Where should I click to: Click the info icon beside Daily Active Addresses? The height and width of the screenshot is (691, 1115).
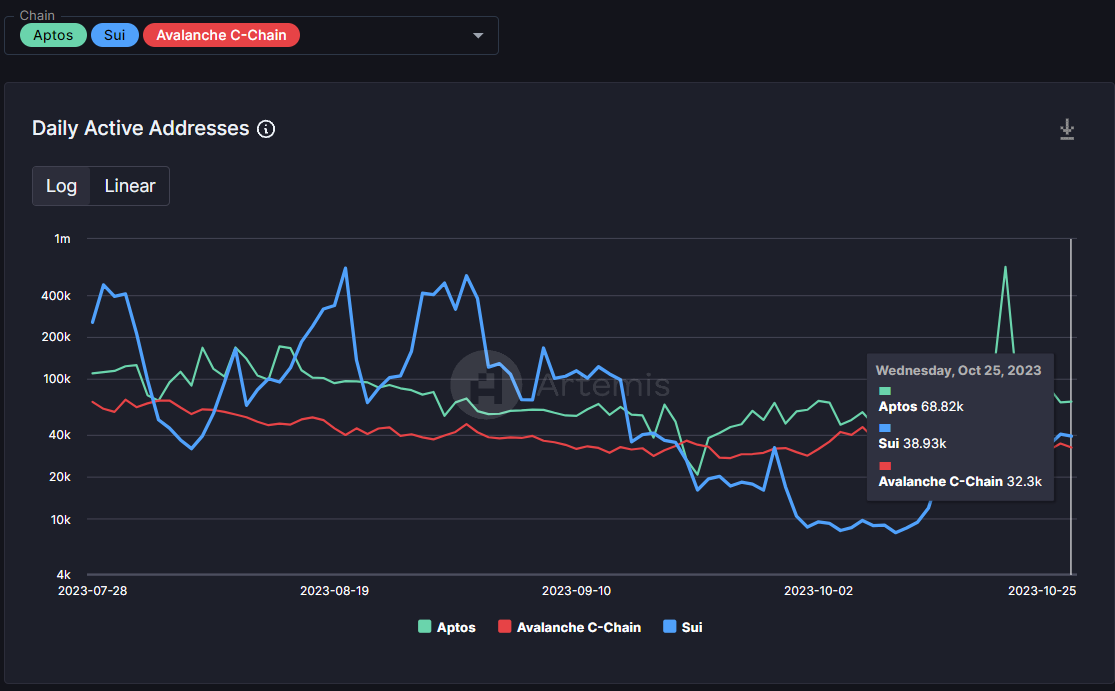pyautogui.click(x=266, y=129)
